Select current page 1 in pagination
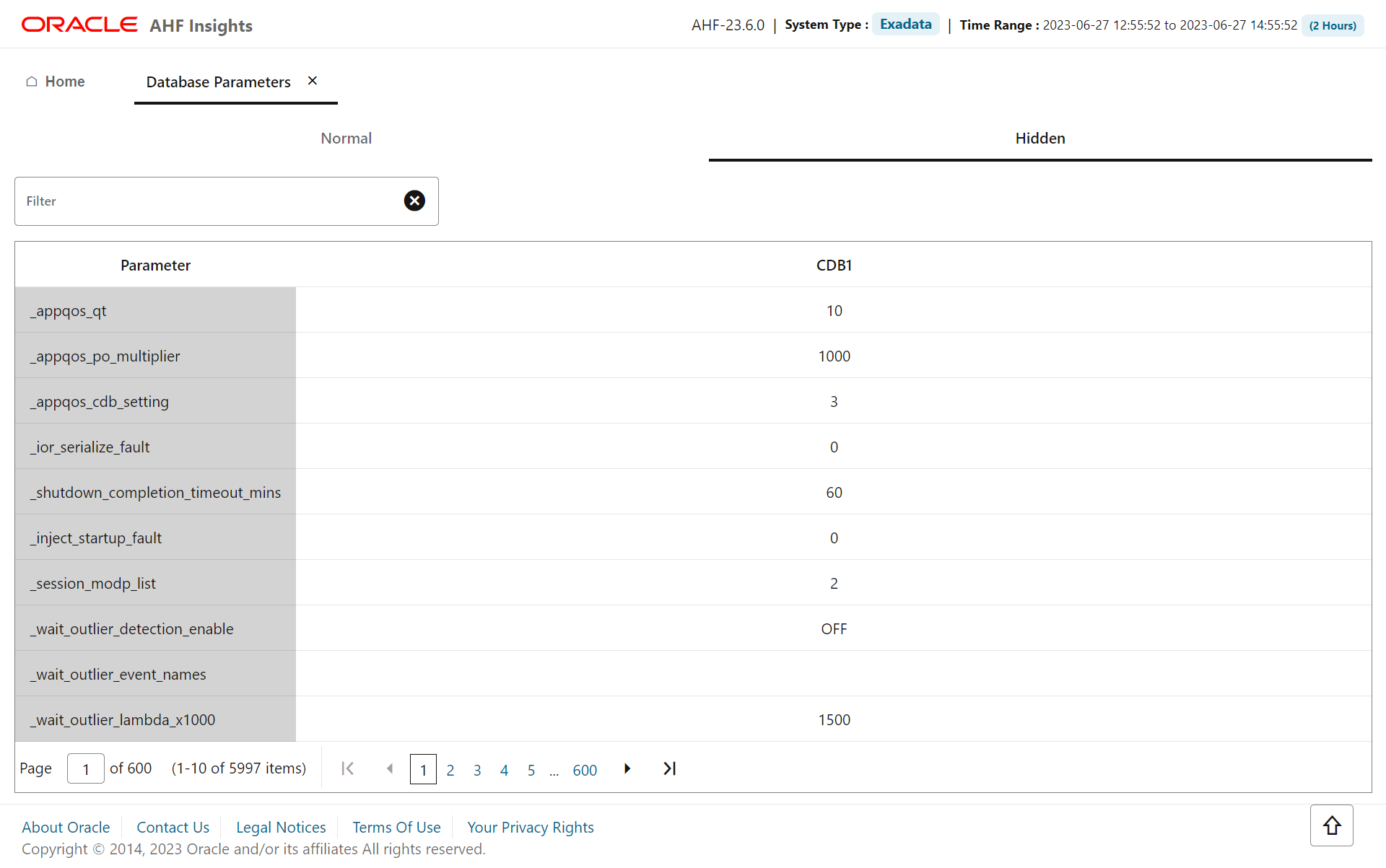Image resolution: width=1386 pixels, height=868 pixels. click(x=423, y=769)
